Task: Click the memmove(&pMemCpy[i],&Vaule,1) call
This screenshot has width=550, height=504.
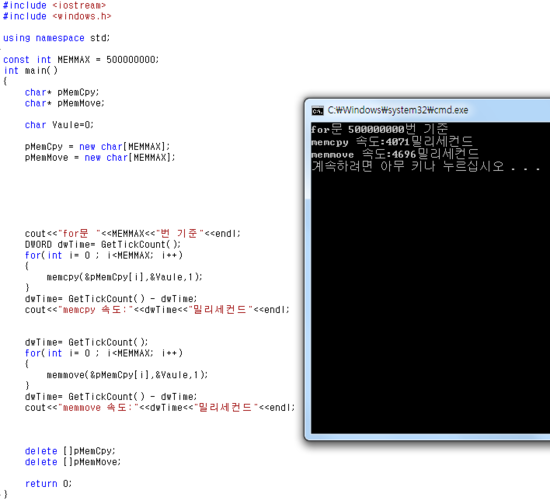Action: coord(127,375)
